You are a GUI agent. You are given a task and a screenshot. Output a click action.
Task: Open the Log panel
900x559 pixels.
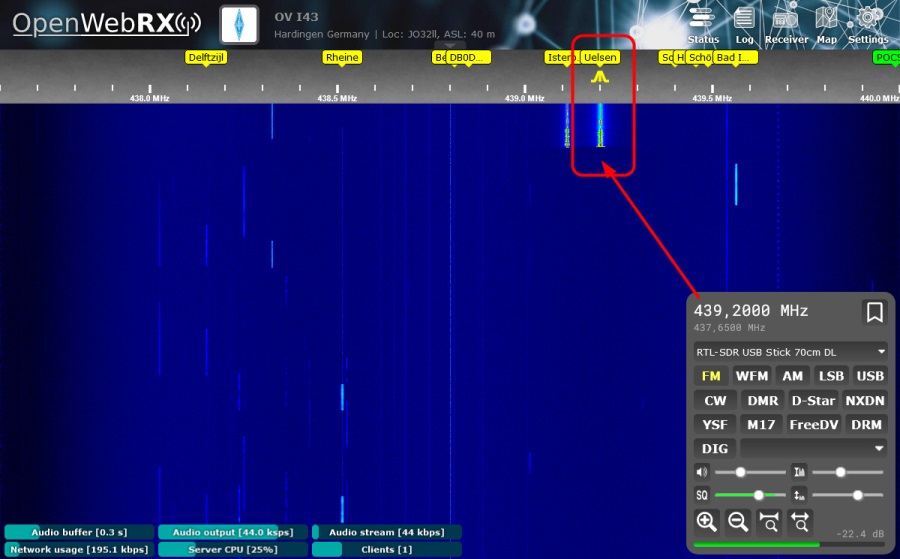tap(744, 25)
